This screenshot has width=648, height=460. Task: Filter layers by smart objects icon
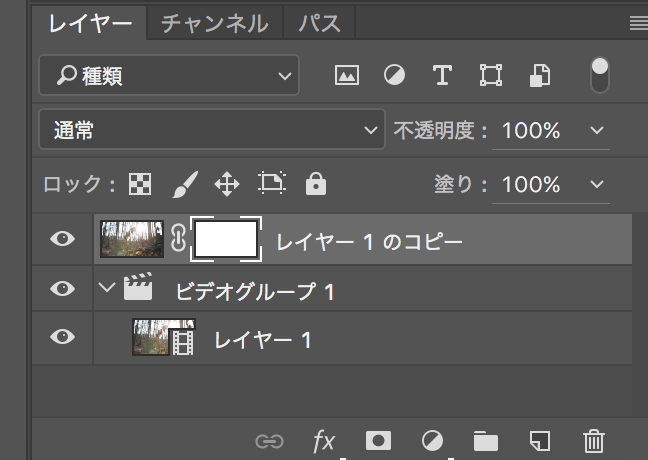540,75
